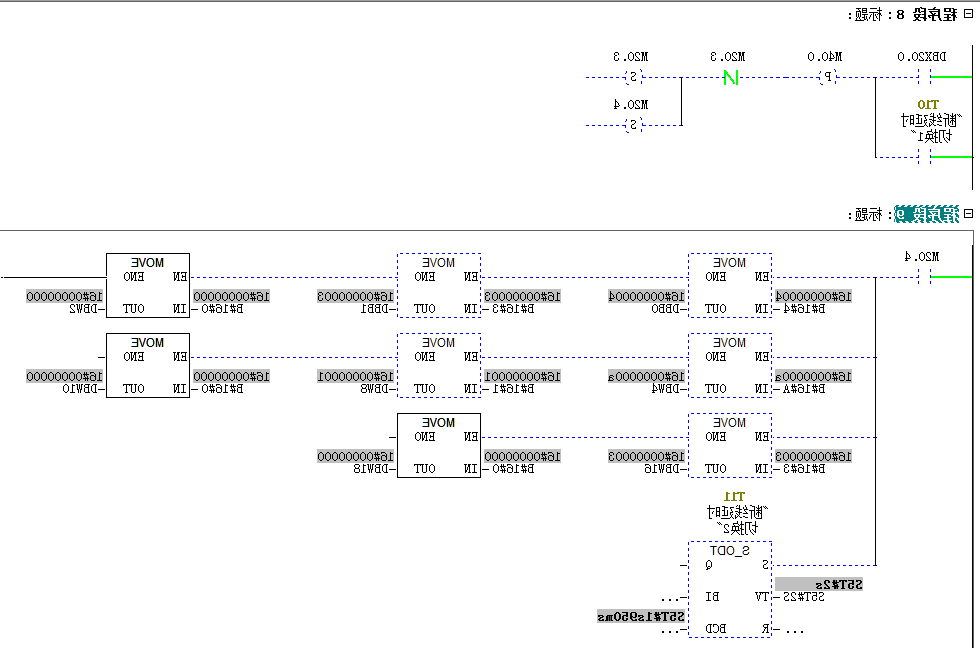Click B#16#0 input of the DBW2 MOVE
The image size is (980, 648).
[x=222, y=309]
